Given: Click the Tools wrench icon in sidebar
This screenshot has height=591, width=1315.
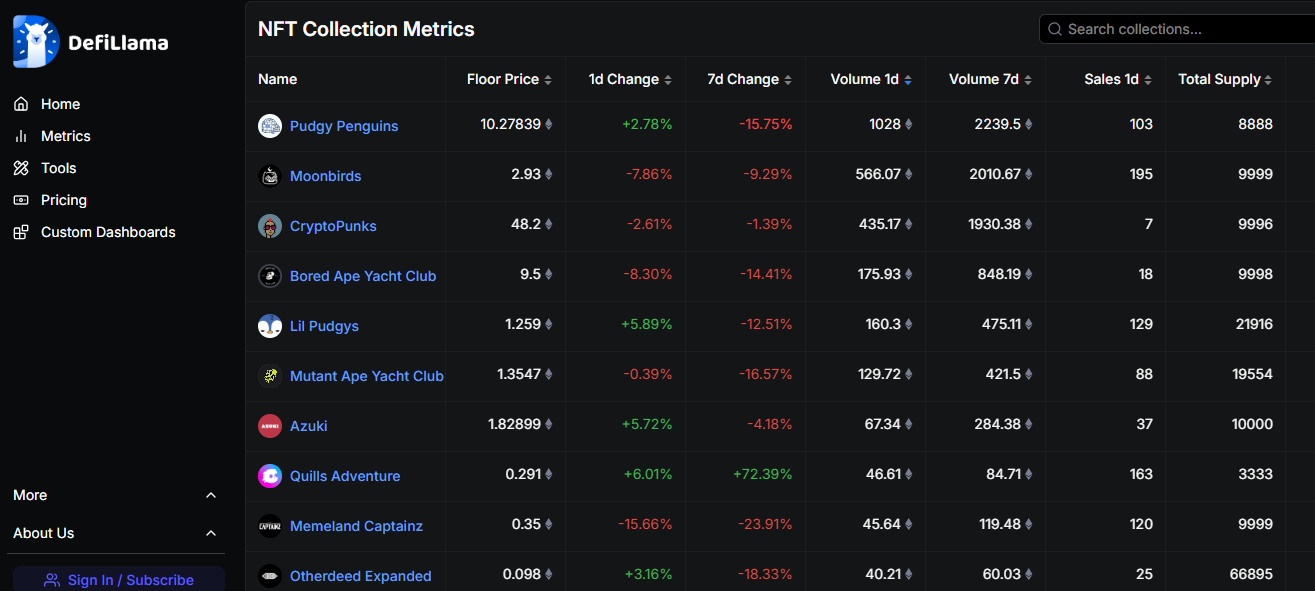Looking at the screenshot, I should click(21, 168).
